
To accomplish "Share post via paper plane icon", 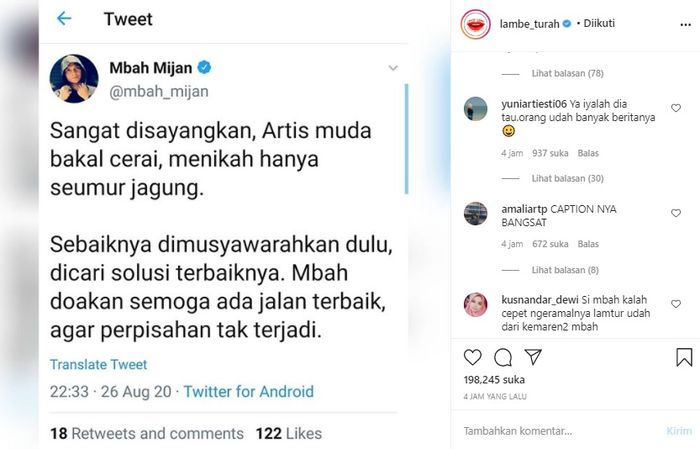I will tap(533, 357).
